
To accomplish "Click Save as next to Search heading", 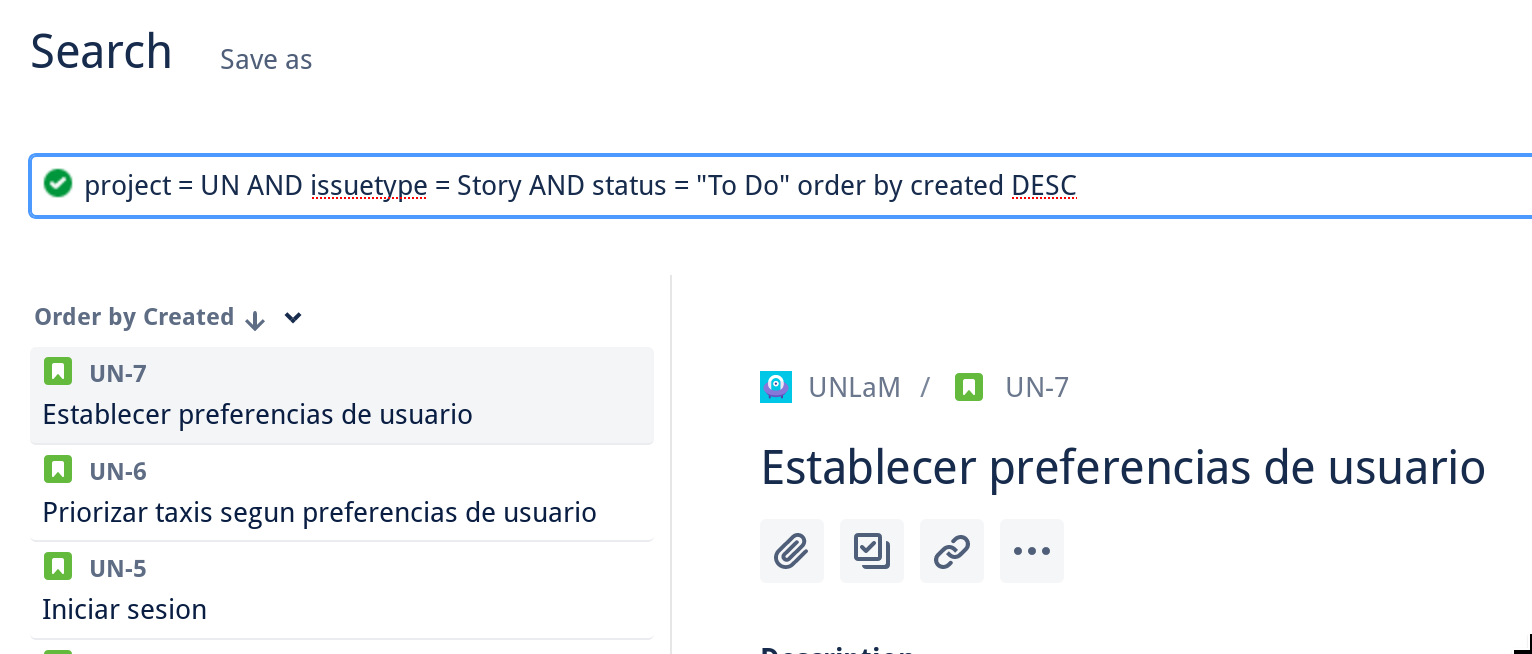I will pyautogui.click(x=266, y=60).
